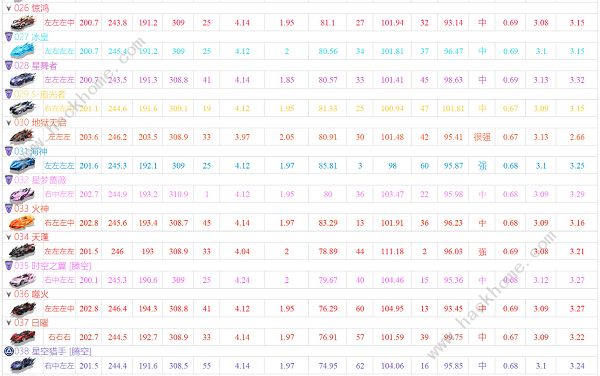Open the 032 星梦蔷薇 car name
600x376 pixels.
40,180
